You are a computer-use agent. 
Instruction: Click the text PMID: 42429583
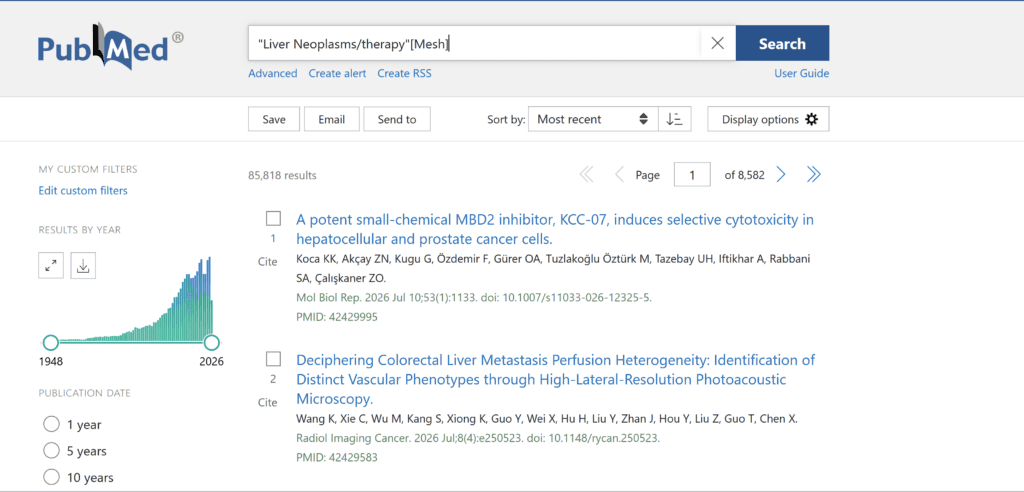[x=336, y=457]
